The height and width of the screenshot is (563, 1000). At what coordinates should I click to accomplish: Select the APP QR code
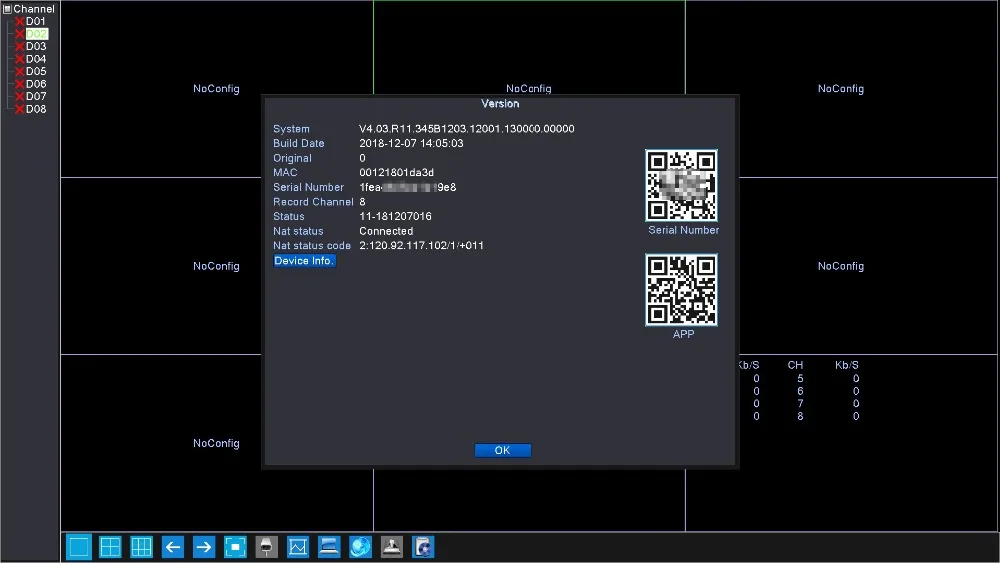(x=681, y=290)
